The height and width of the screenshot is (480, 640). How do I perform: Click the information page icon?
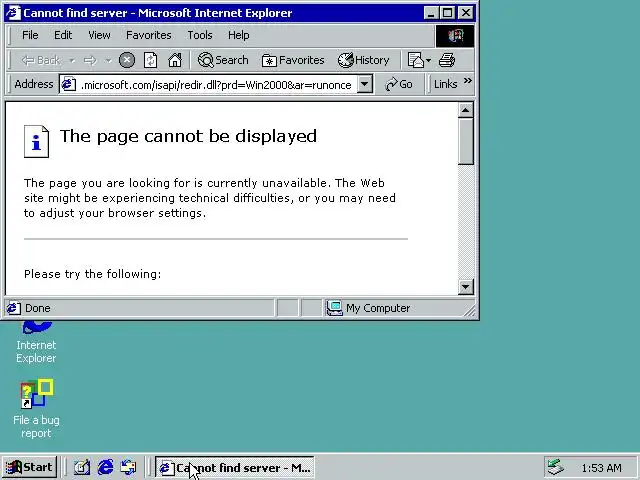click(36, 141)
